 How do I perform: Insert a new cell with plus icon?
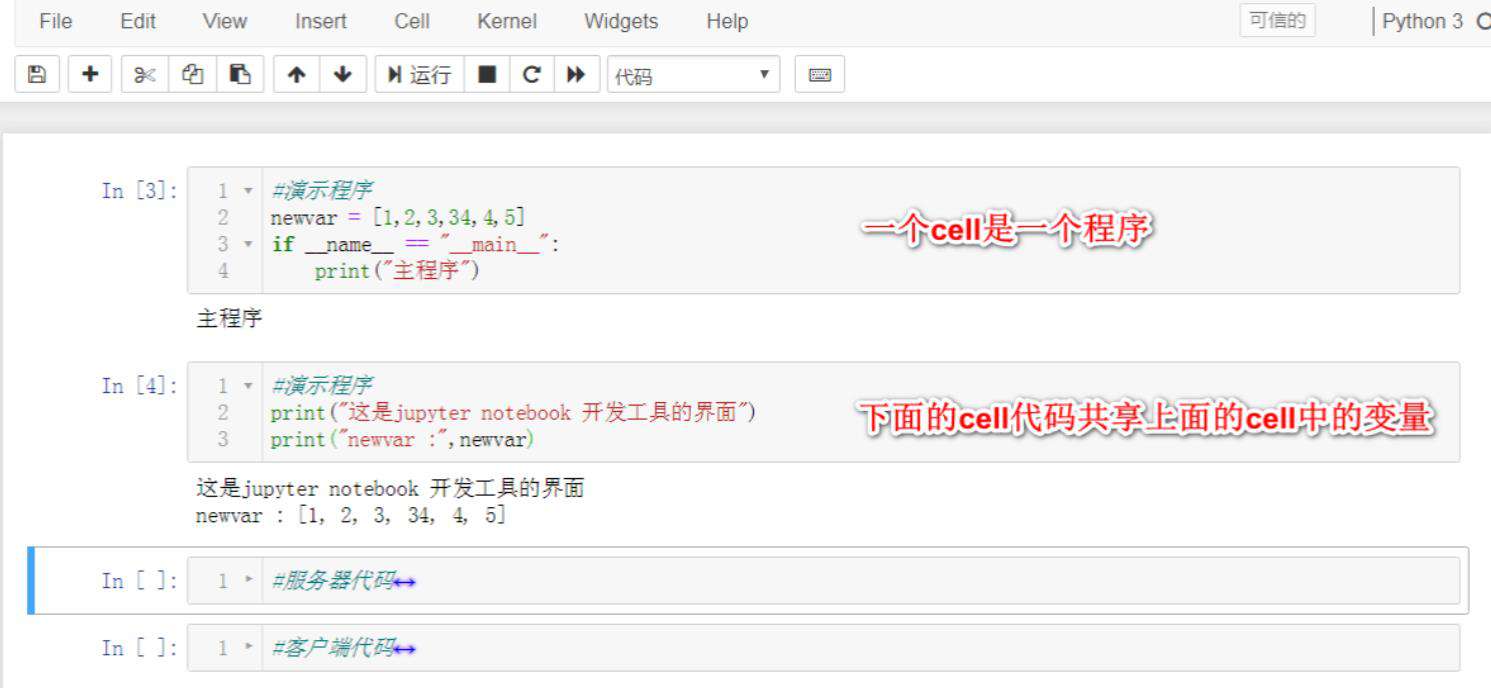tap(90, 75)
